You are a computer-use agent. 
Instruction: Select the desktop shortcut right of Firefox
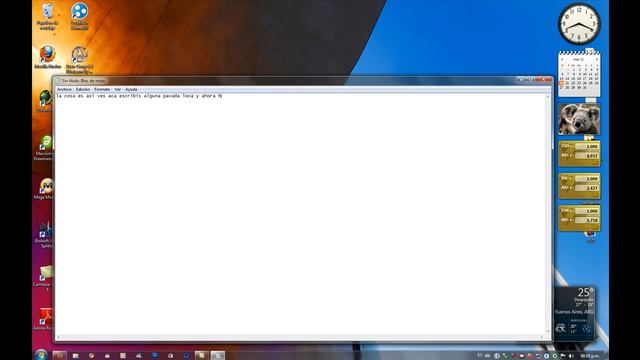pyautogui.click(x=80, y=60)
